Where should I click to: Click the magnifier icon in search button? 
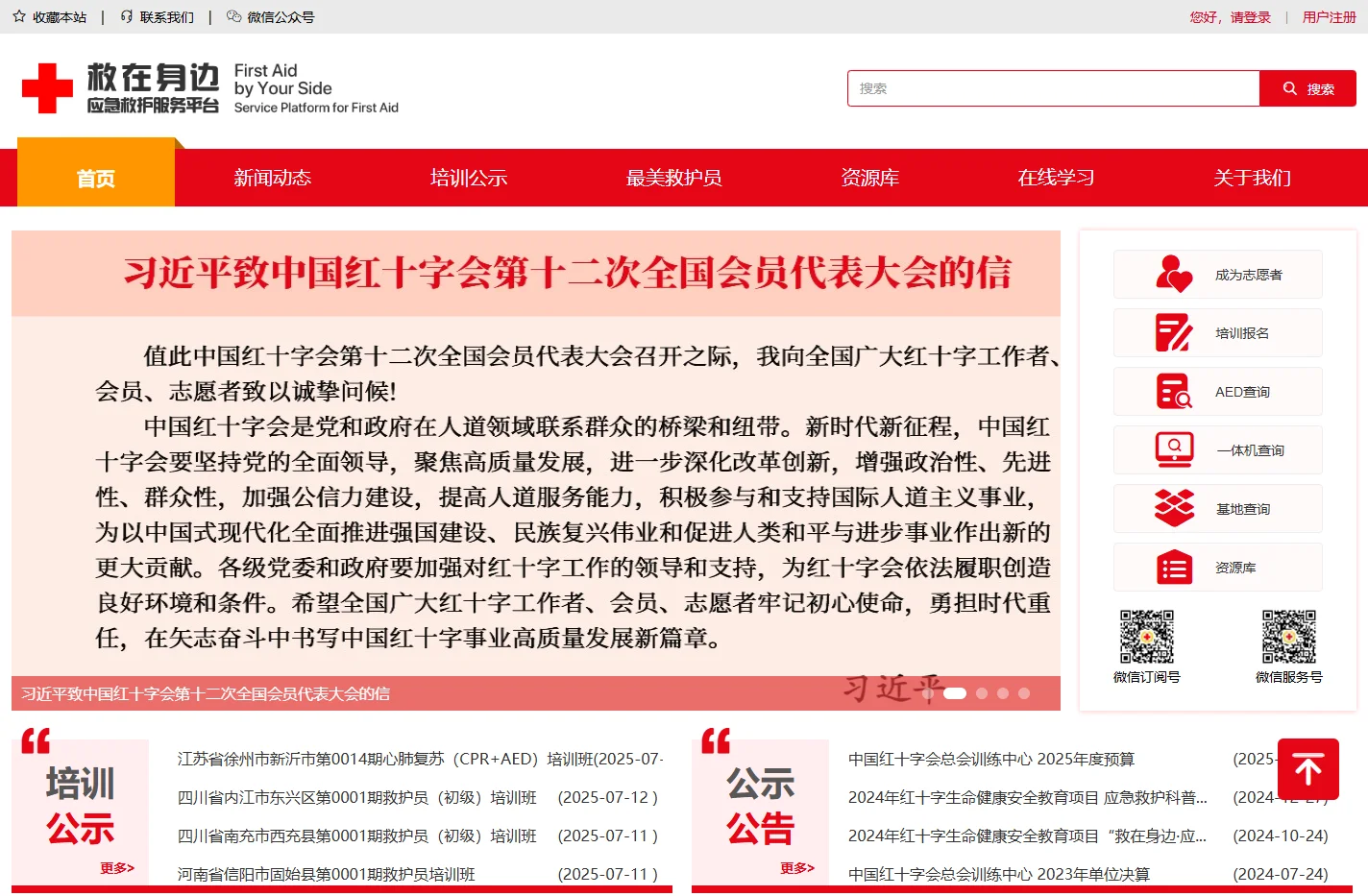[1290, 88]
